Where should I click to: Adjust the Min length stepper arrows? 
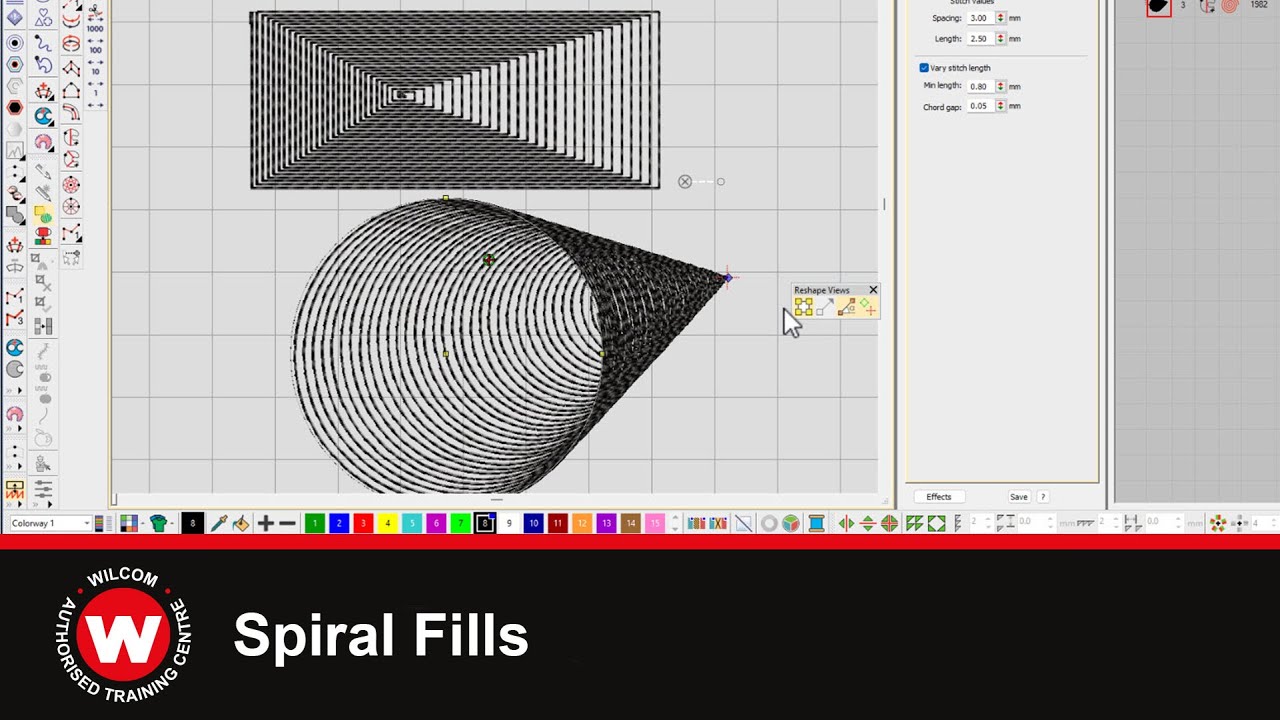pyautogui.click(x=1001, y=87)
